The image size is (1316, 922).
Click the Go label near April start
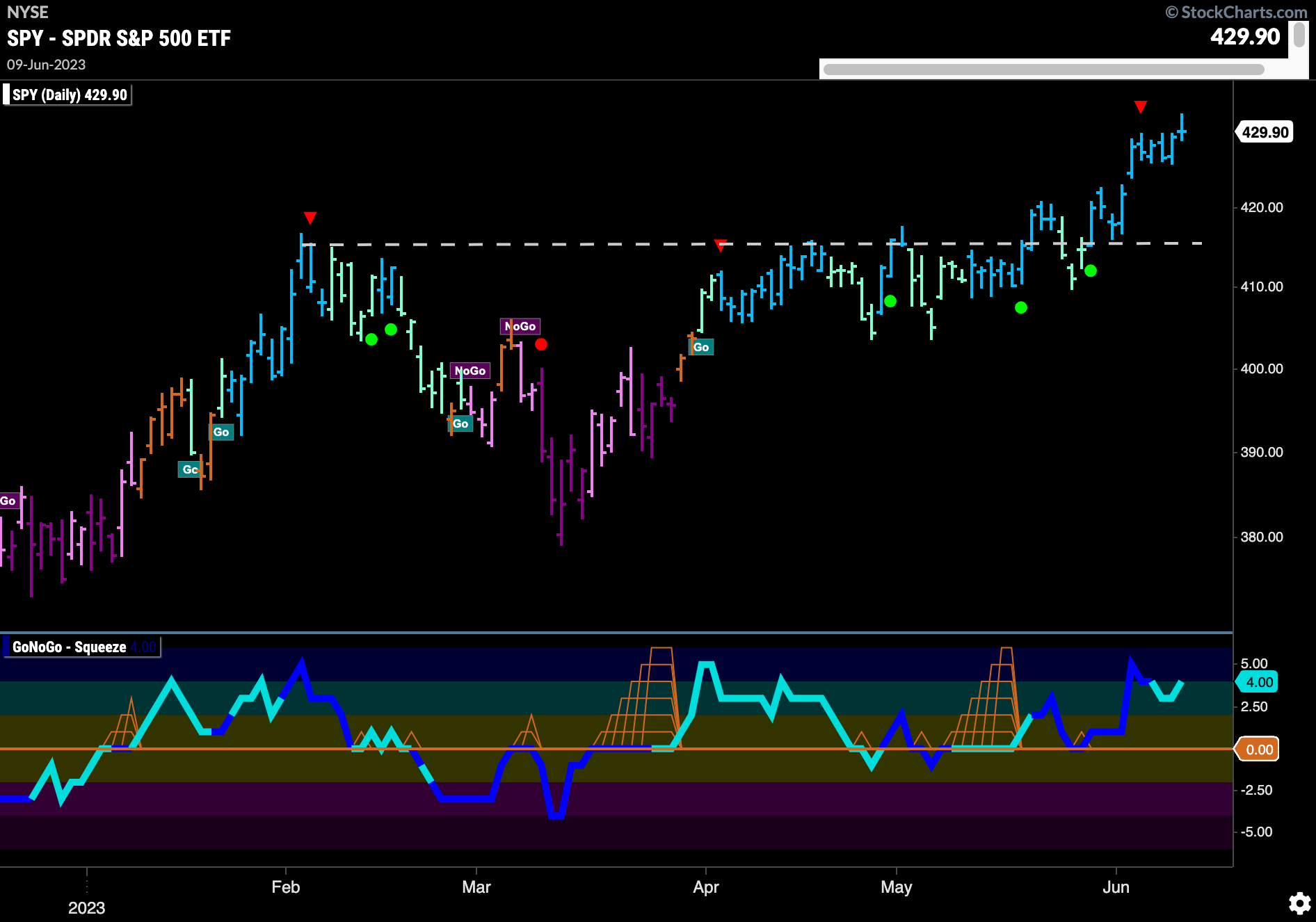(701, 347)
